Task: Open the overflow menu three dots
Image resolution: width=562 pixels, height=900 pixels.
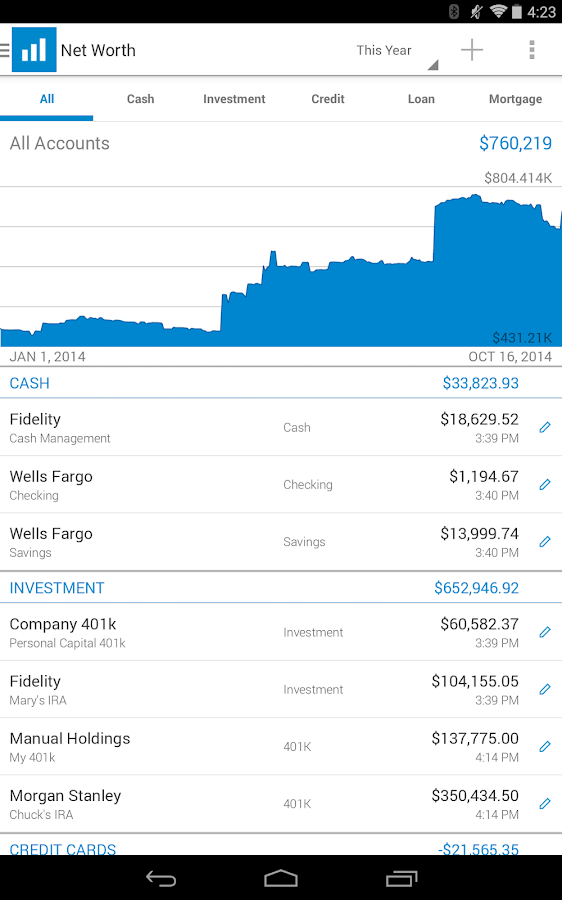Action: 532,50
